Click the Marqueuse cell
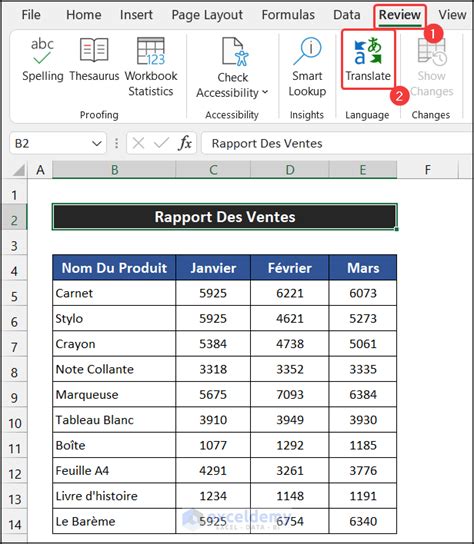This screenshot has width=474, height=544. [x=114, y=394]
